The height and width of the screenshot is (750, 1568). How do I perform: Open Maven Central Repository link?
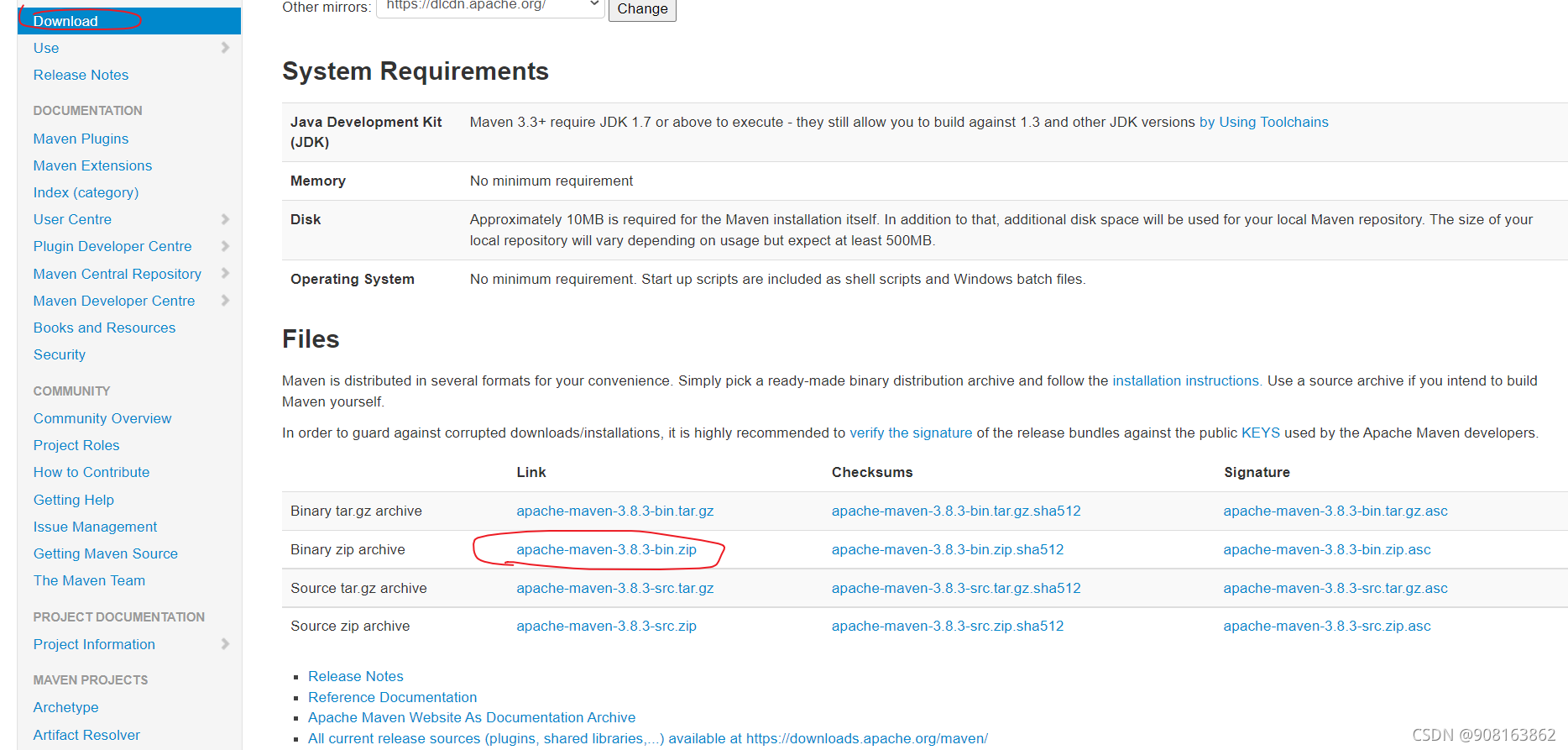(118, 274)
